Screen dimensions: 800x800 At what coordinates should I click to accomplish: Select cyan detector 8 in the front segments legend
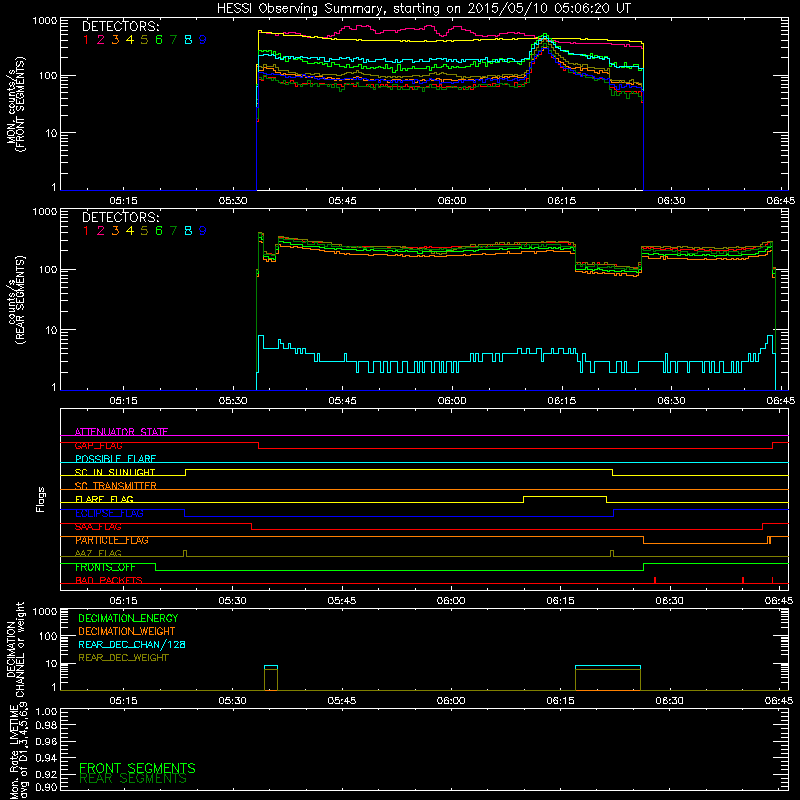coord(188,39)
